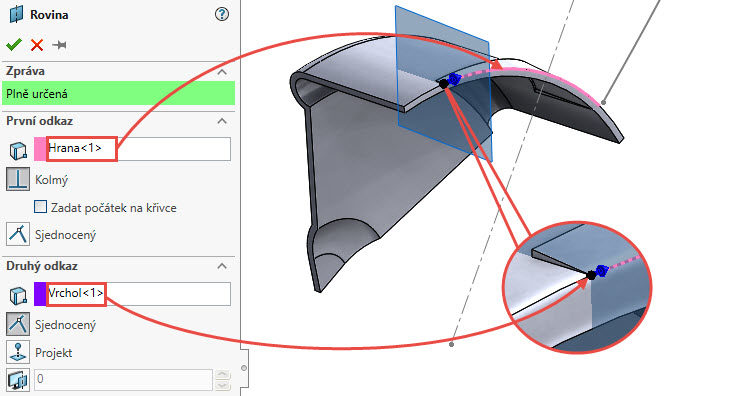This screenshot has width=750, height=396.
Task: Select Sjednocený constraint under První odkaz
Action: tap(18, 234)
